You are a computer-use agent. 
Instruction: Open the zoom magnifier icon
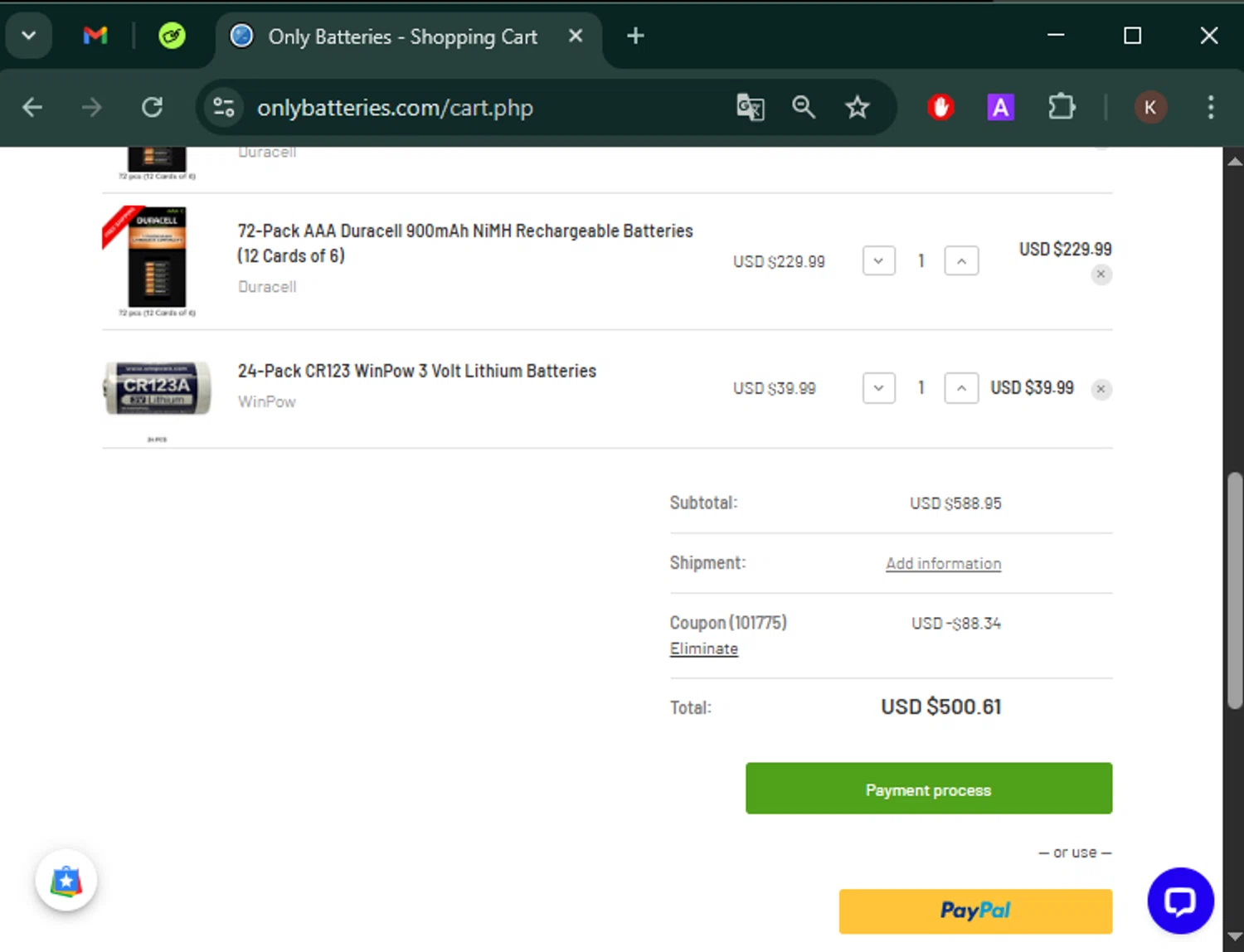(803, 107)
